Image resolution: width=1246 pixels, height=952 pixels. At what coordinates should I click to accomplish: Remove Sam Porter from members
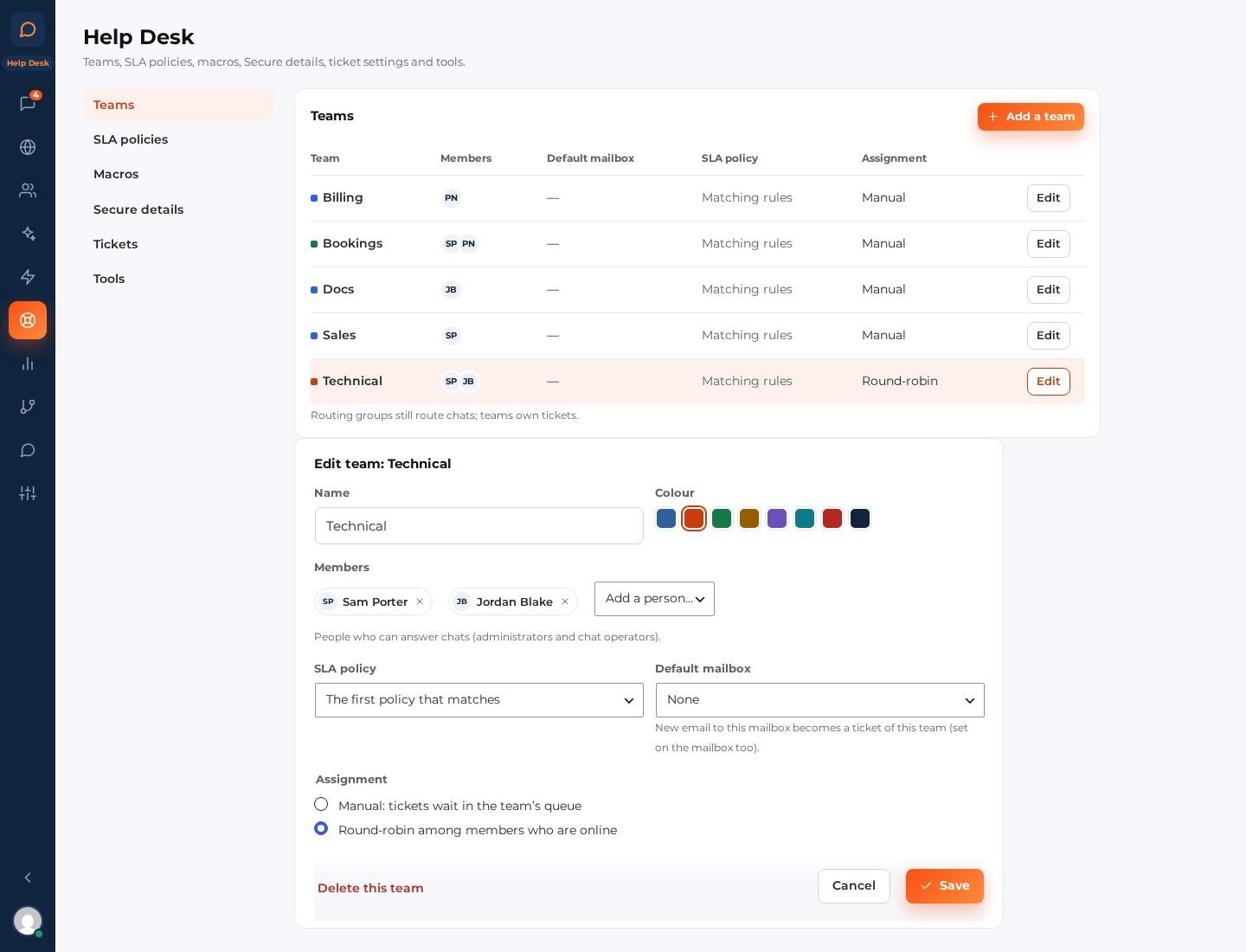[420, 601]
